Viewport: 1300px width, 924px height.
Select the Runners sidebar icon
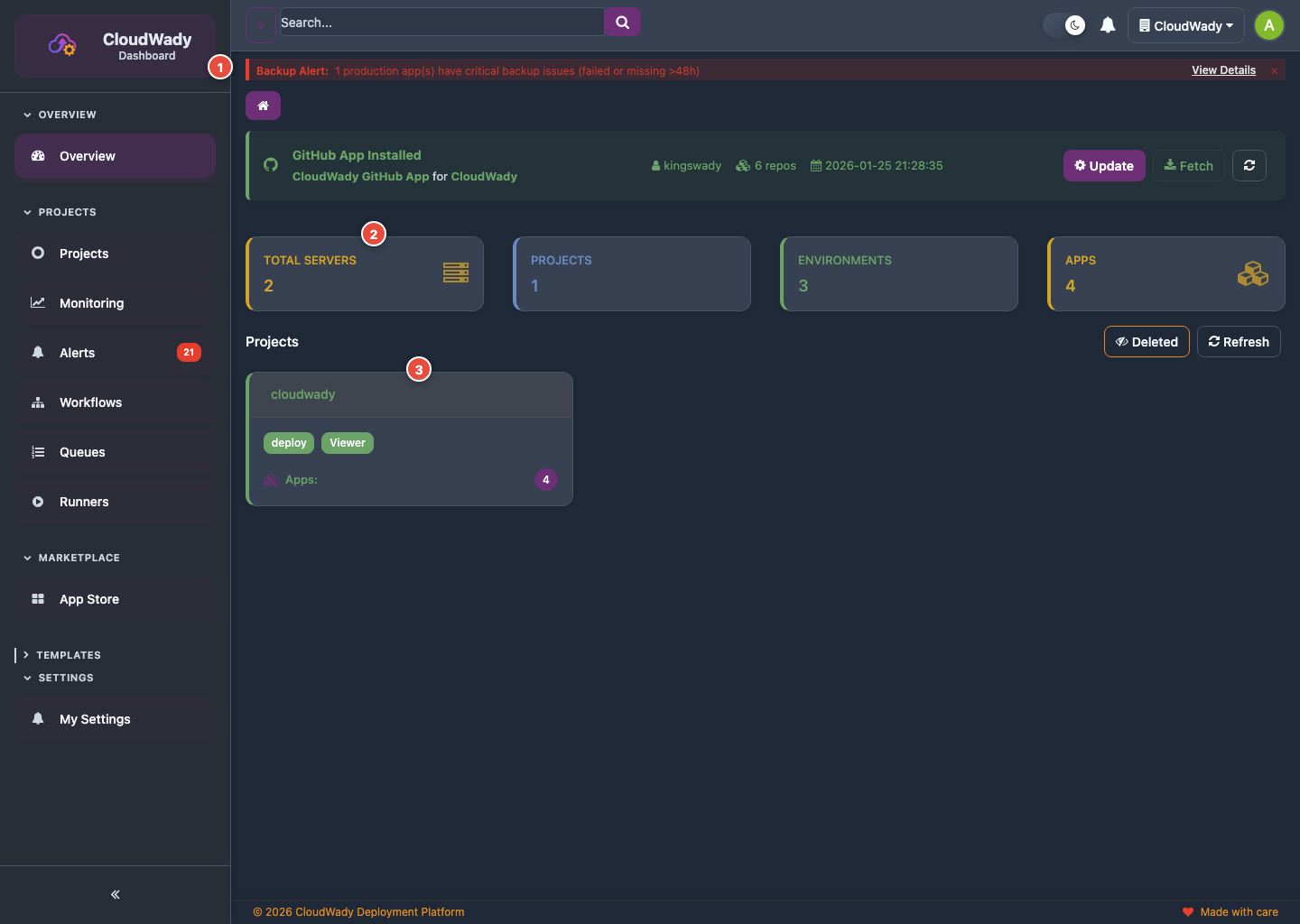[38, 501]
